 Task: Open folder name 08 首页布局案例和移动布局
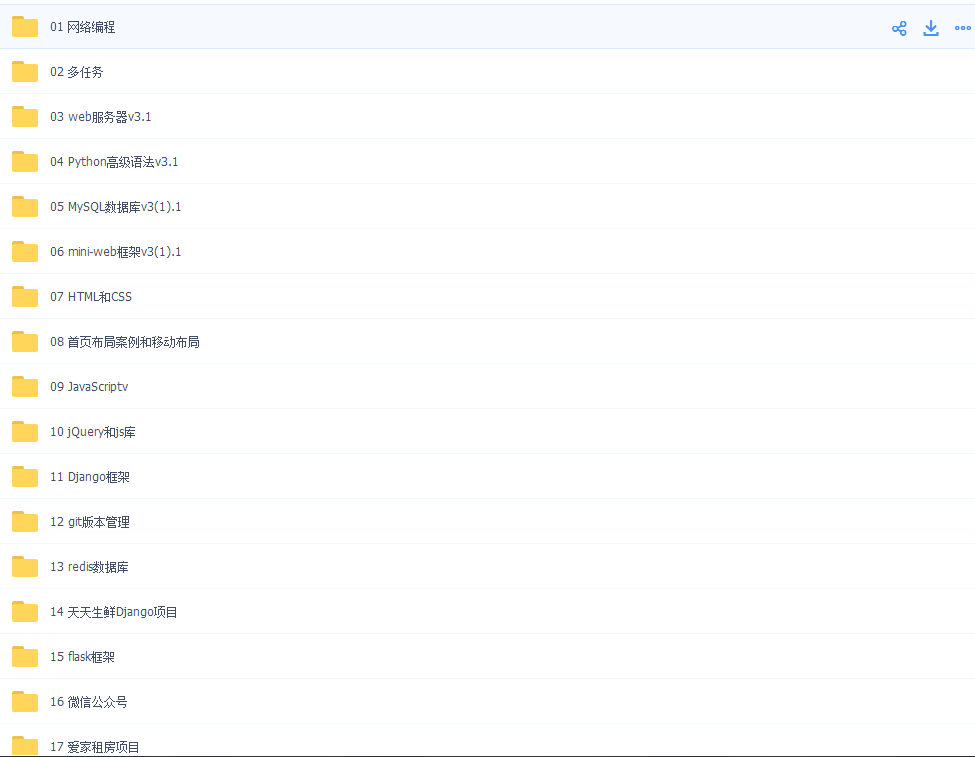125,341
